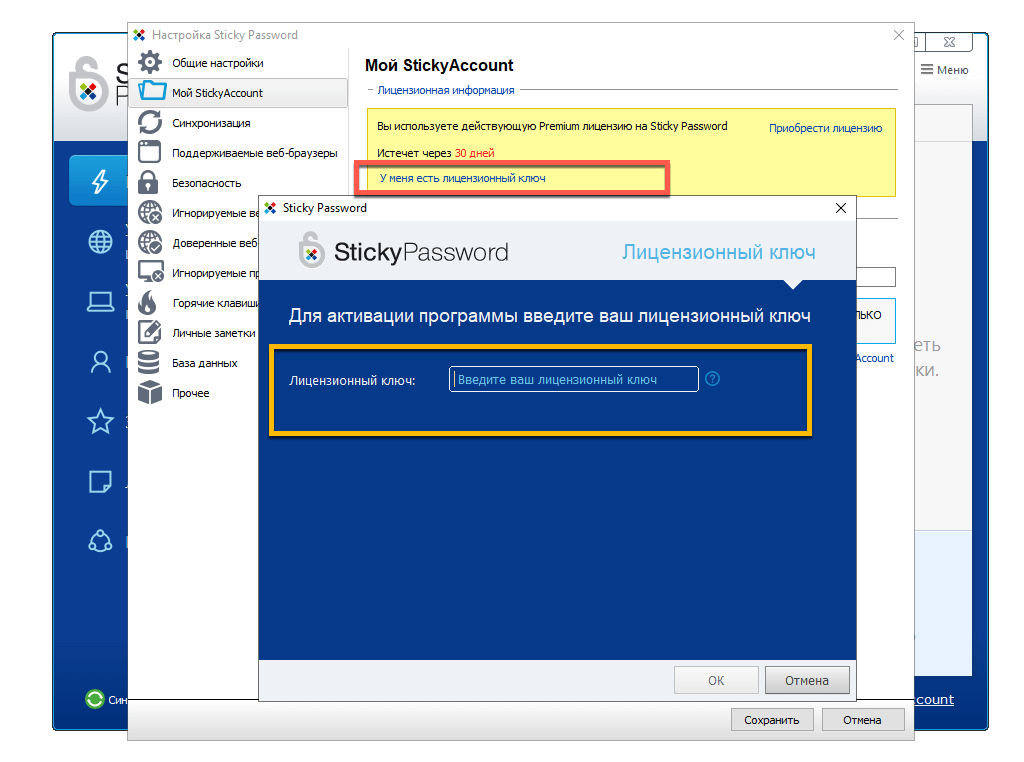Image resolution: width=1024 pixels, height=762 pixels.
Task: Click the globe icon in main sidebar
Action: pyautogui.click(x=100, y=241)
